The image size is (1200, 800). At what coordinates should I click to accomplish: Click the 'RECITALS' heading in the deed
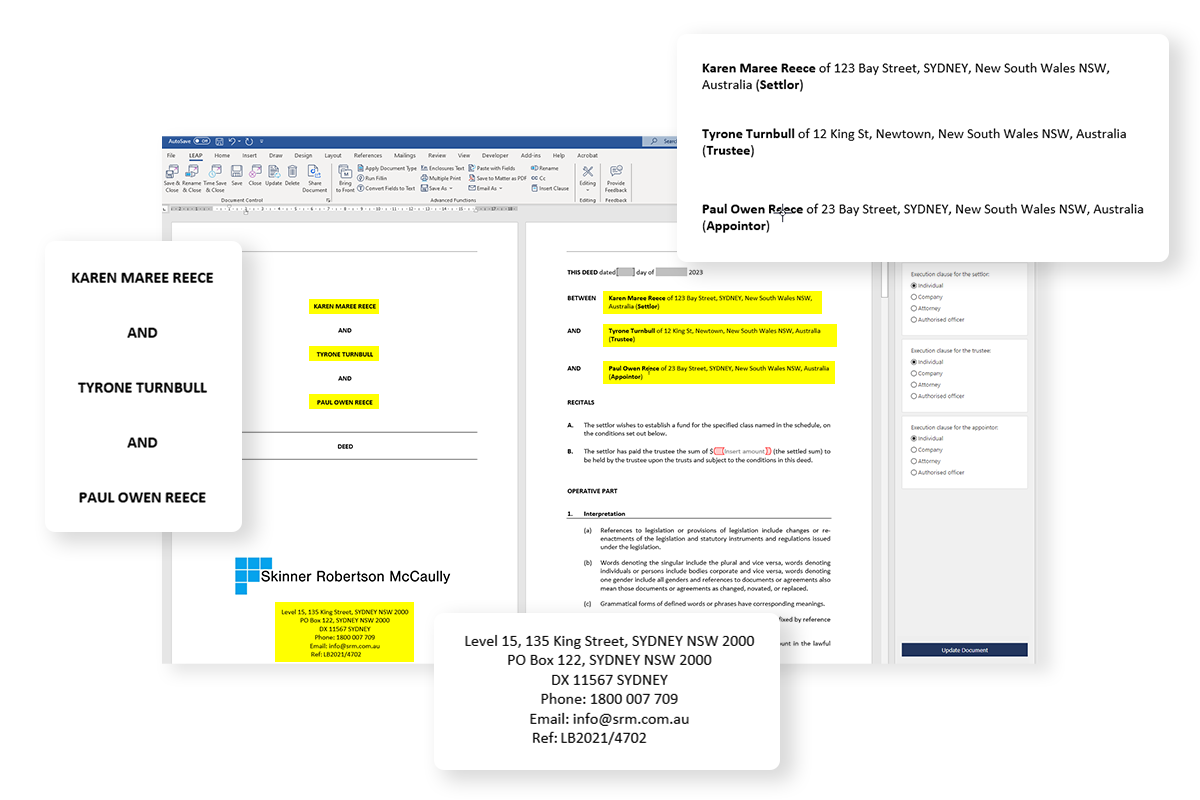581,402
